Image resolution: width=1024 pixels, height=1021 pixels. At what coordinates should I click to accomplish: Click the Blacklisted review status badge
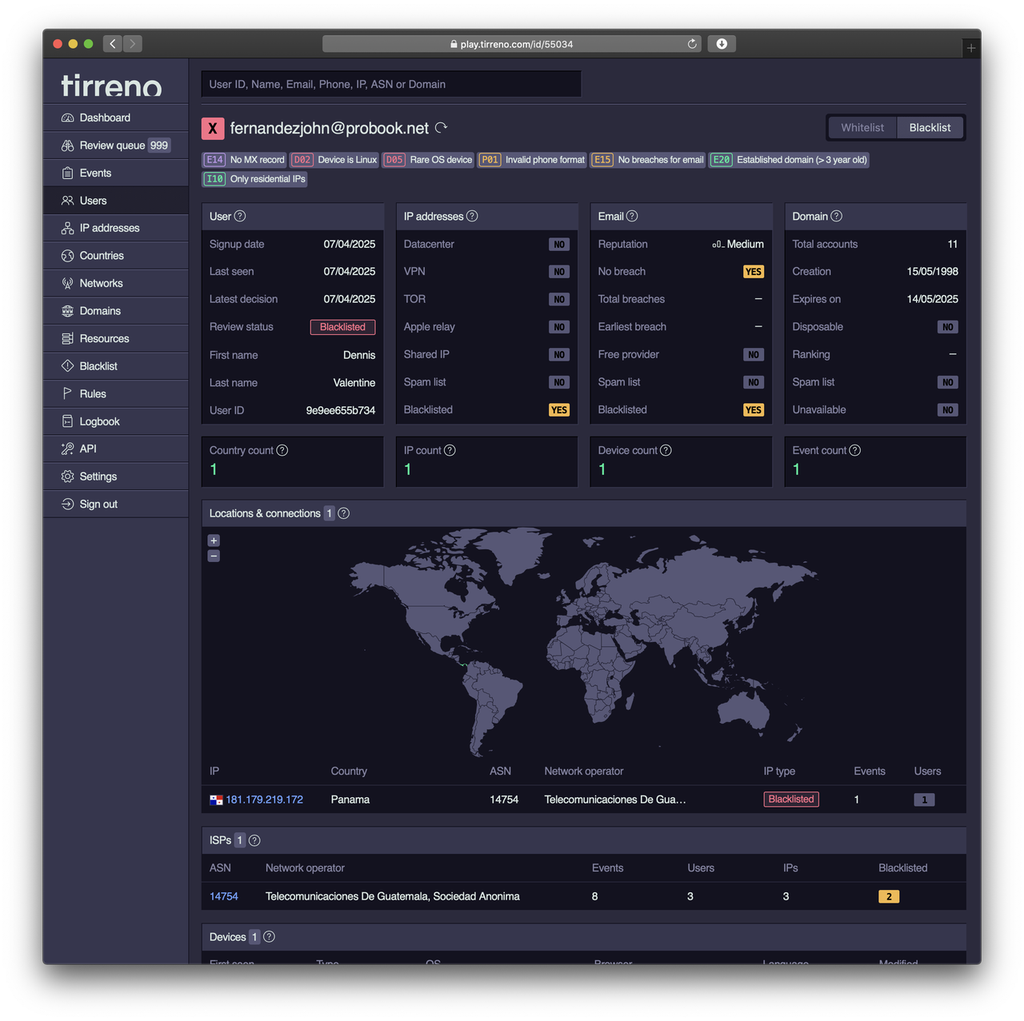(342, 327)
